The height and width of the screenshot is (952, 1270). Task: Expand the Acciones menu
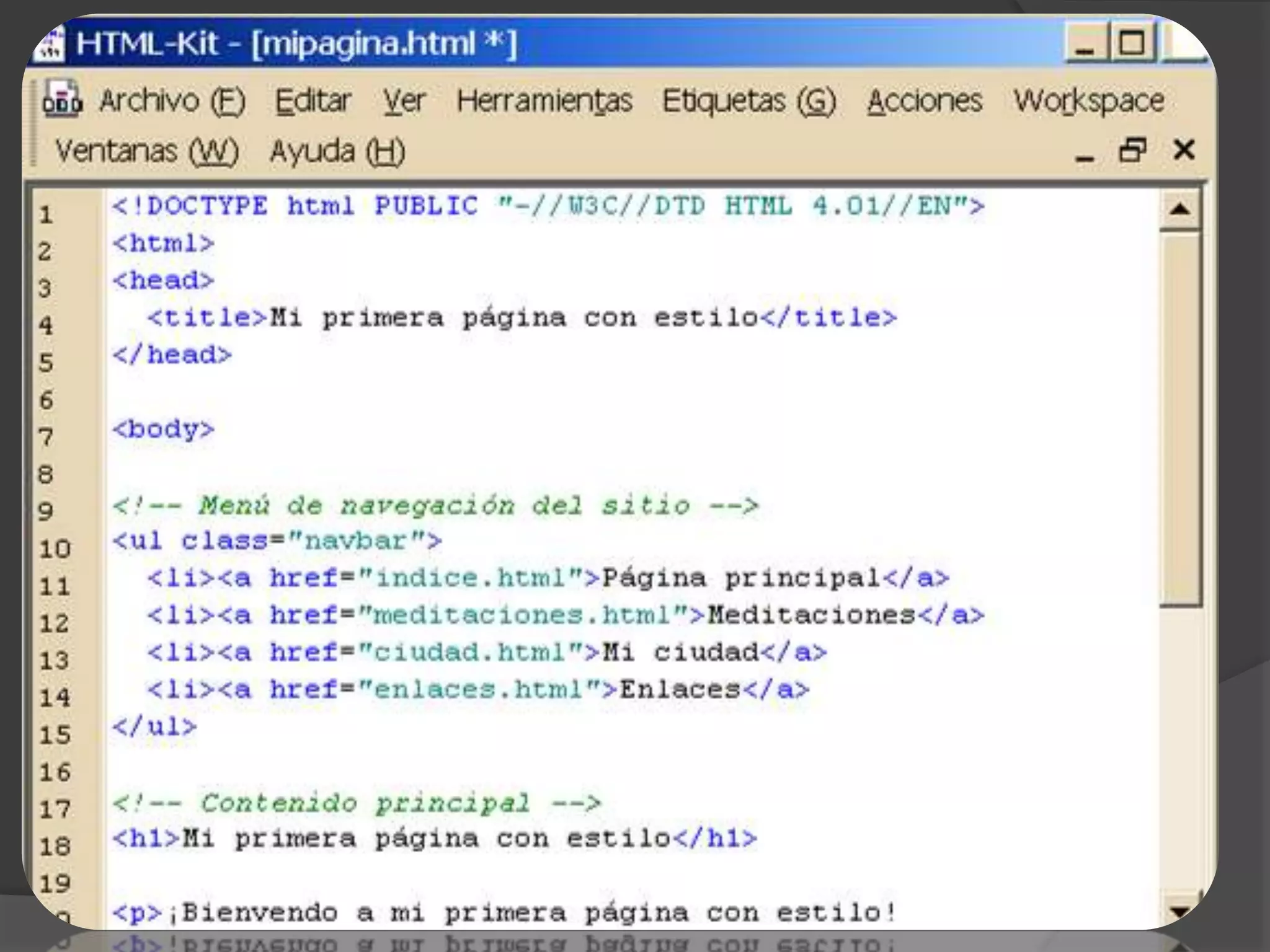(925, 101)
